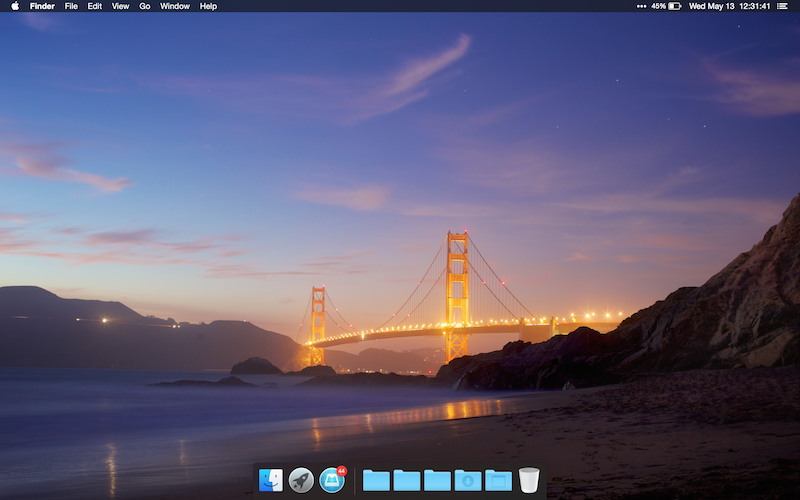Open the Help menu

pyautogui.click(x=208, y=6)
